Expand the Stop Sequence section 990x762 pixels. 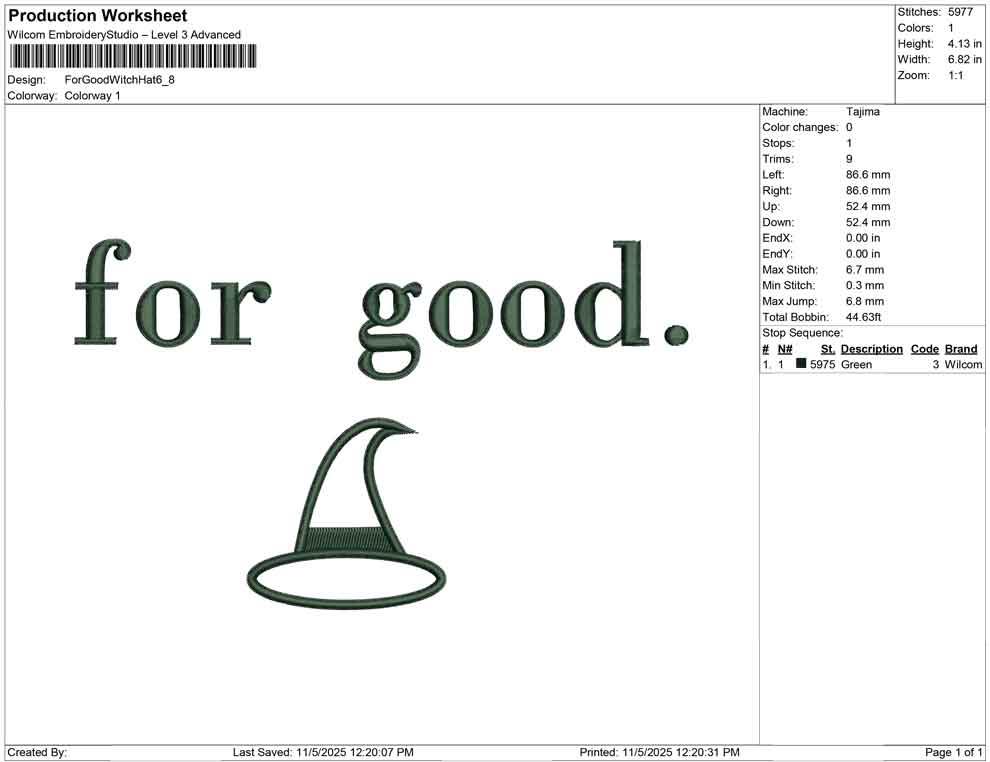pos(800,332)
